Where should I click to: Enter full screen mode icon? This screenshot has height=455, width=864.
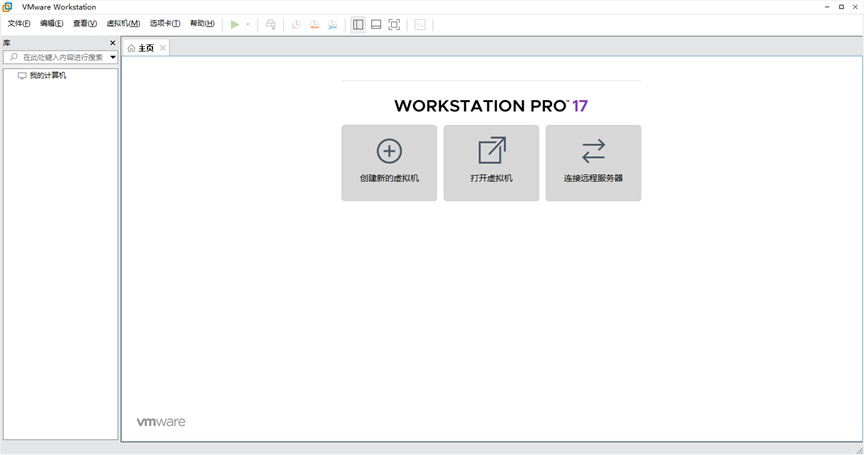[x=394, y=24]
